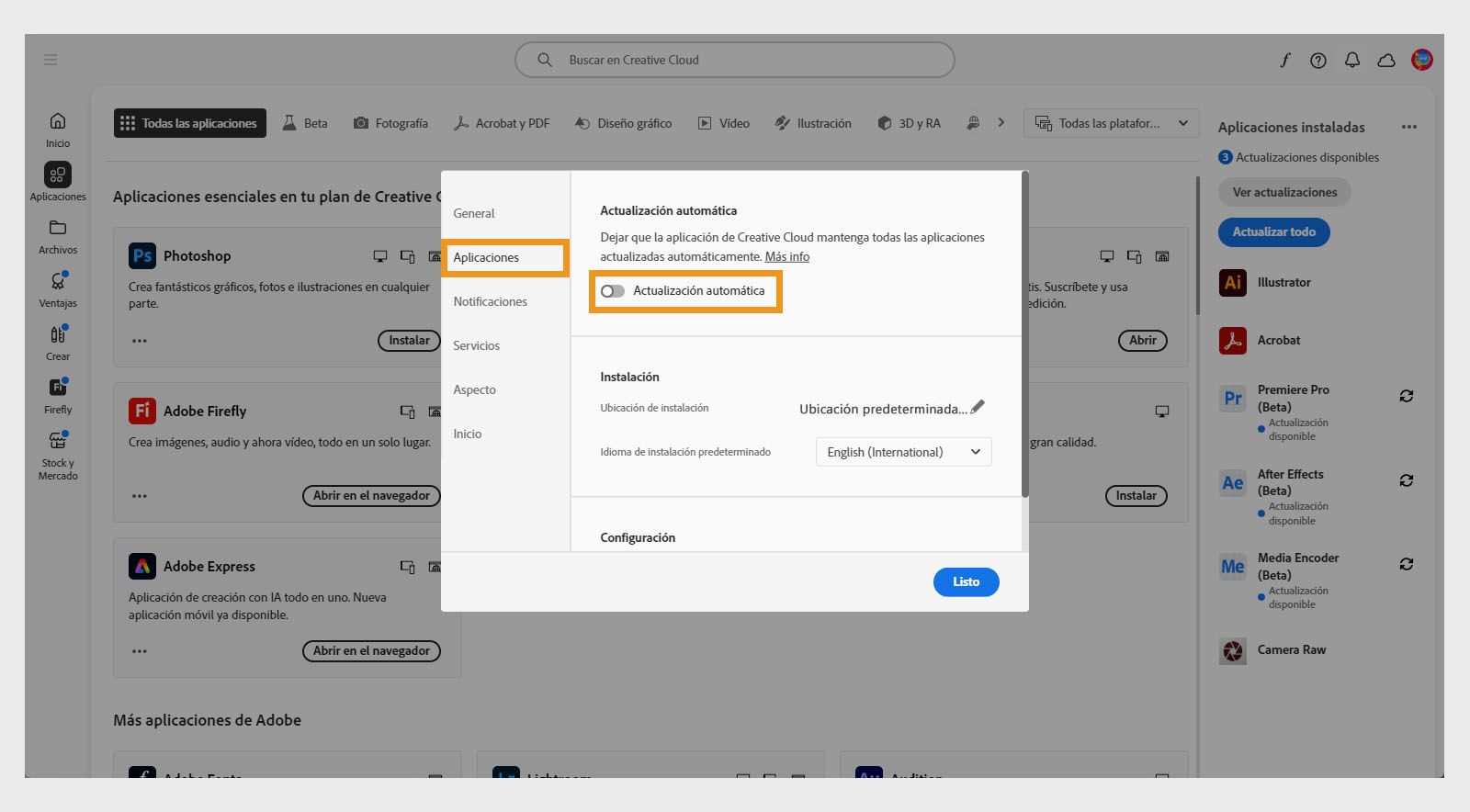This screenshot has width=1470, height=812.
Task: Select the 3D y RA category
Action: pos(910,123)
